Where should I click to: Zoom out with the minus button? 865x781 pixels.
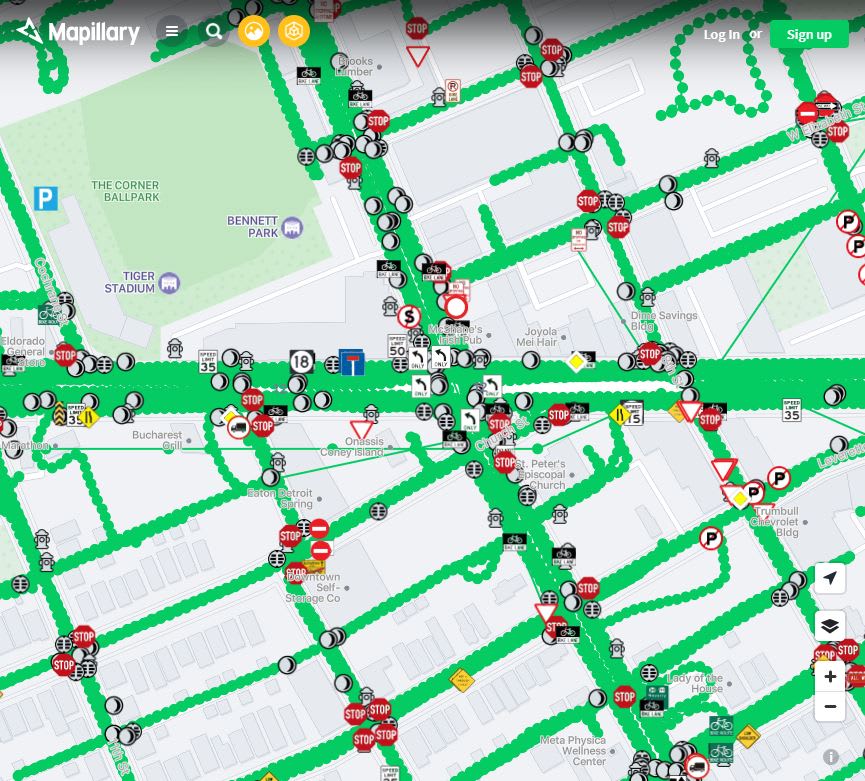[830, 707]
